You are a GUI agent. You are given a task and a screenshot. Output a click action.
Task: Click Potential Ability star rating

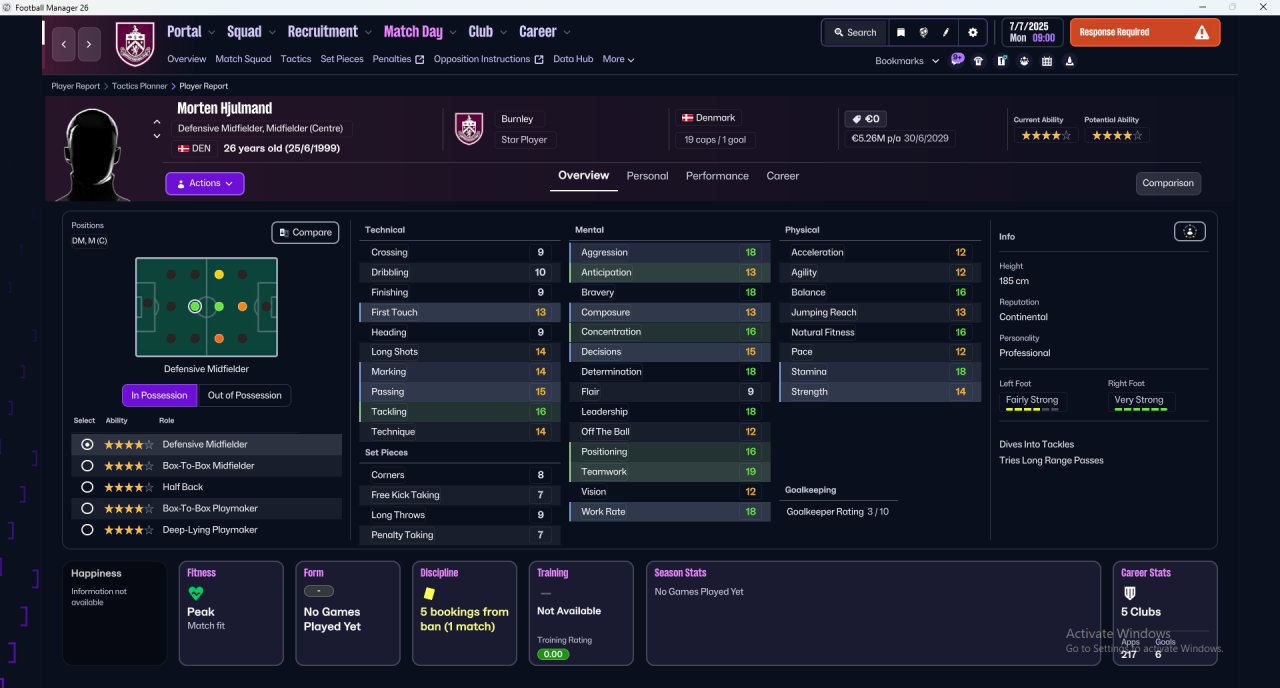1117,135
